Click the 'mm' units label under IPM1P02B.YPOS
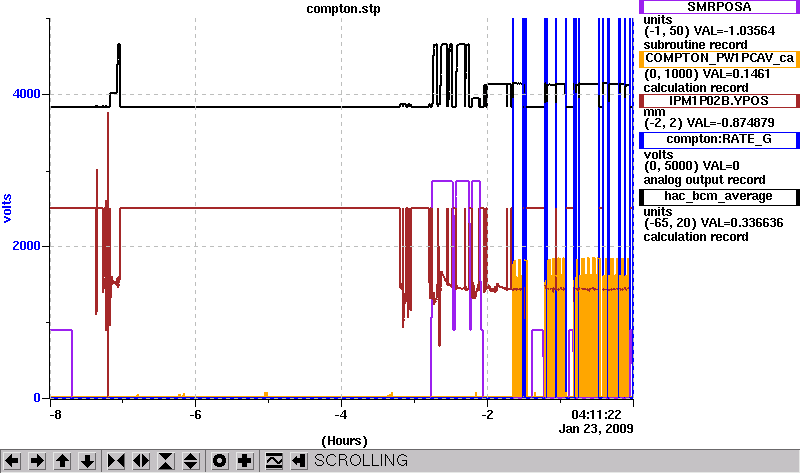The width and height of the screenshot is (800, 473). (x=654, y=112)
